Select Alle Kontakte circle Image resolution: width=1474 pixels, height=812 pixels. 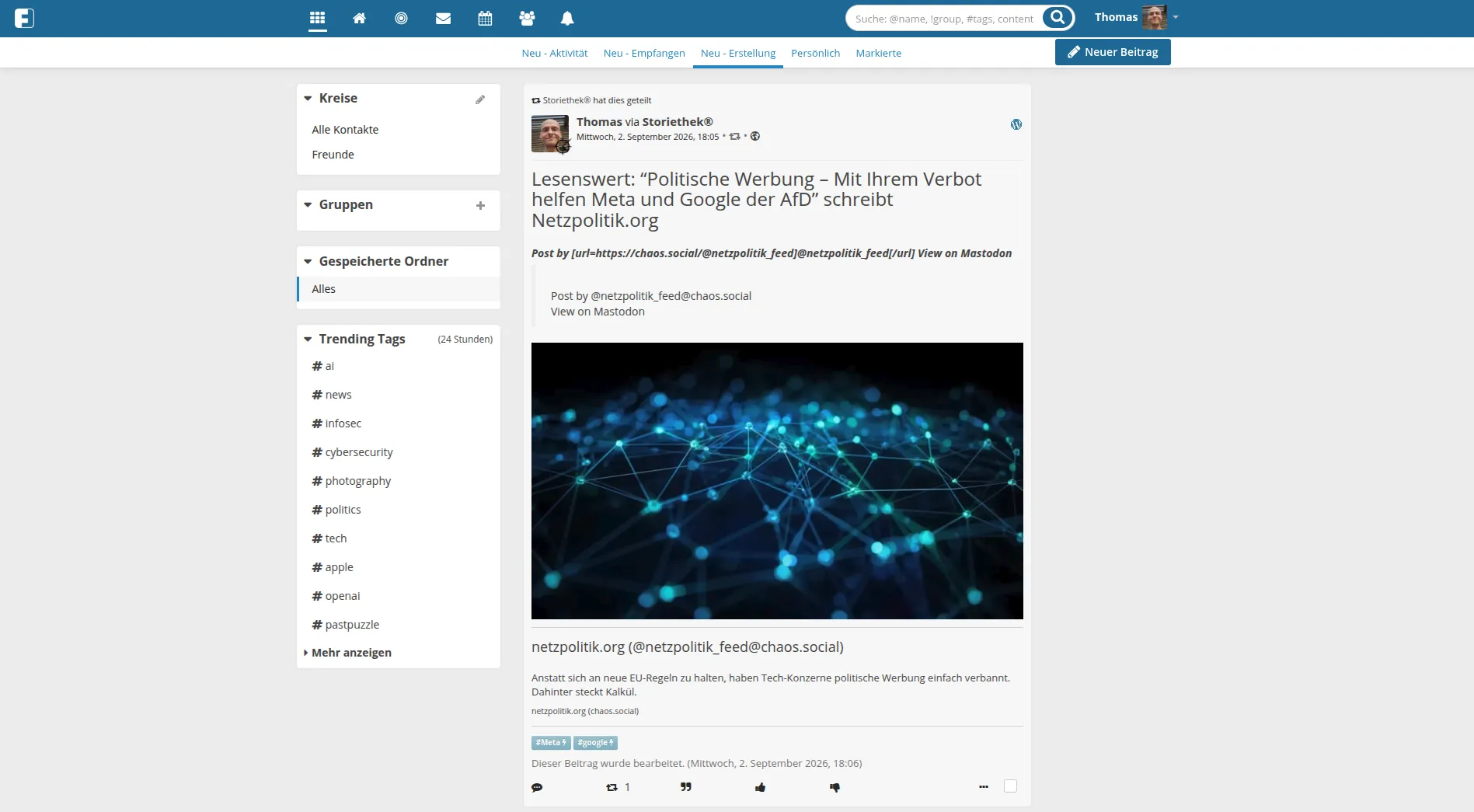[x=345, y=130]
